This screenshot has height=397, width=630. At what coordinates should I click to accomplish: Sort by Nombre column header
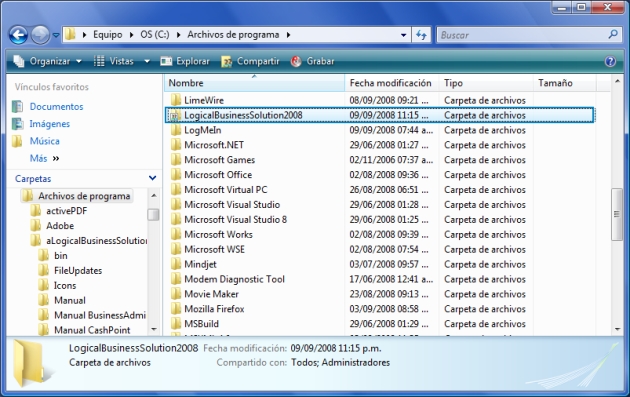pyautogui.click(x=254, y=83)
